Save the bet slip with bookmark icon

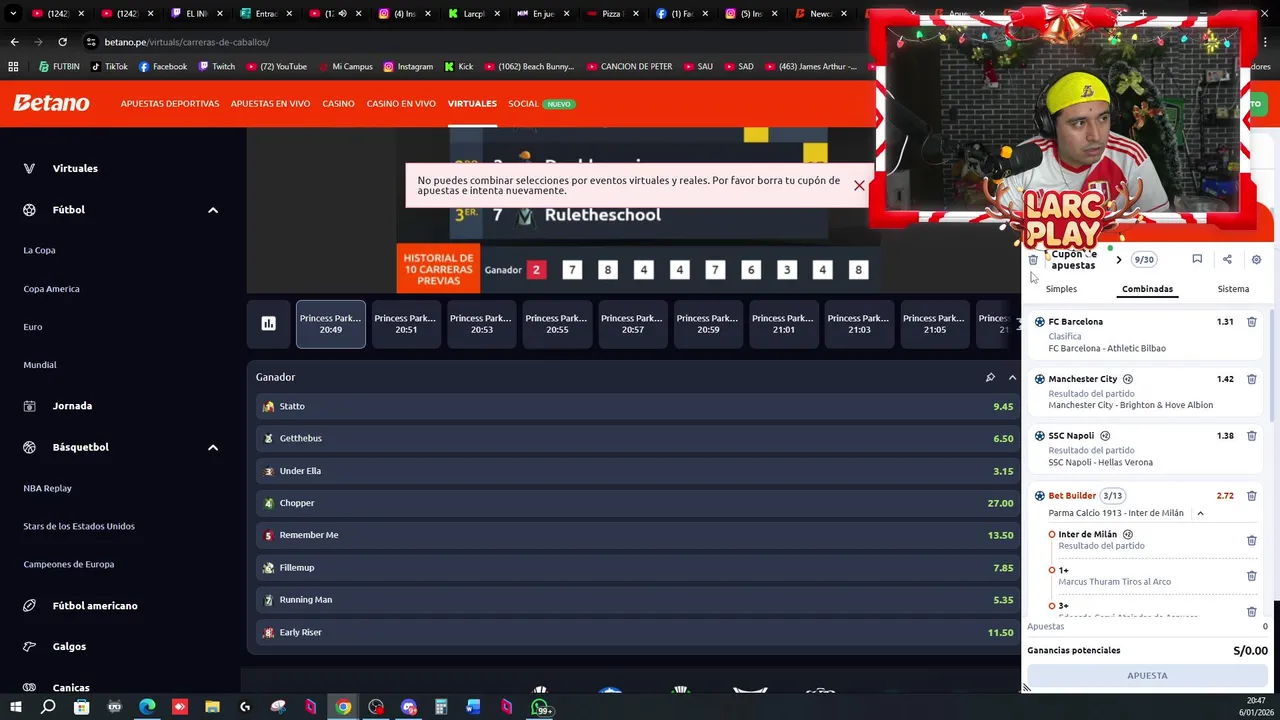click(1197, 259)
